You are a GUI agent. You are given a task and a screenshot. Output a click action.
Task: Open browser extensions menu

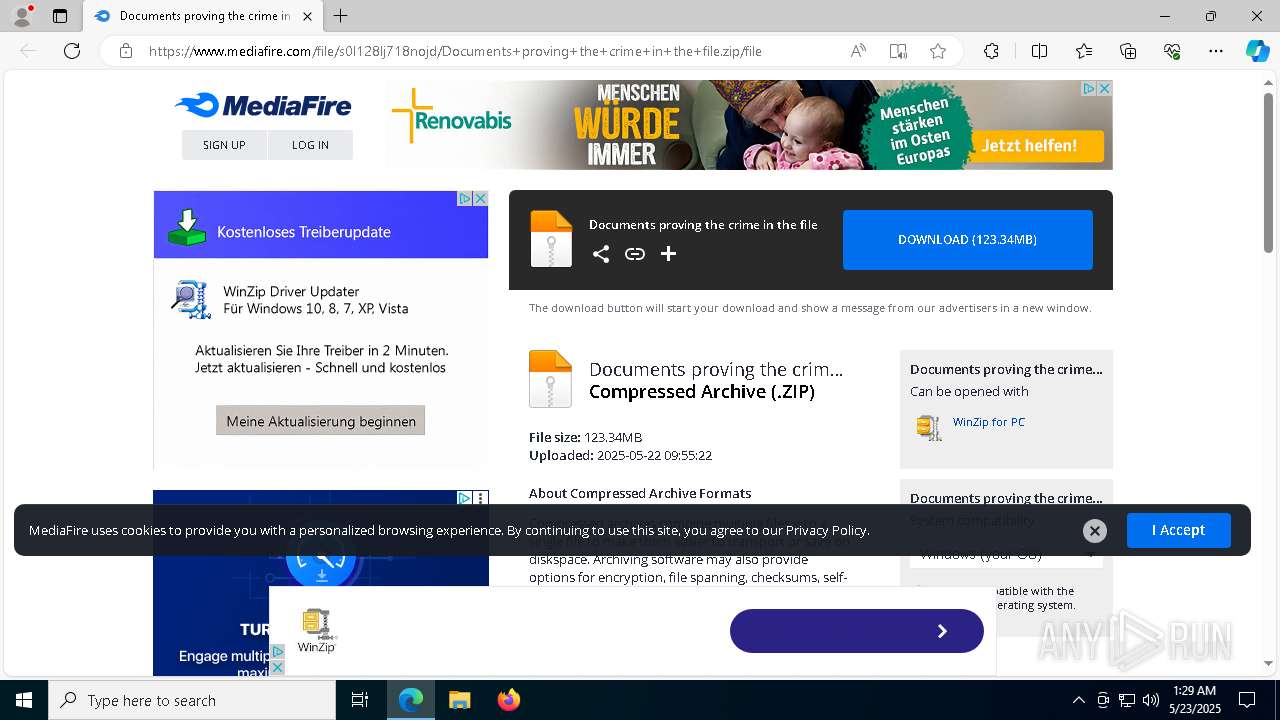tap(991, 51)
